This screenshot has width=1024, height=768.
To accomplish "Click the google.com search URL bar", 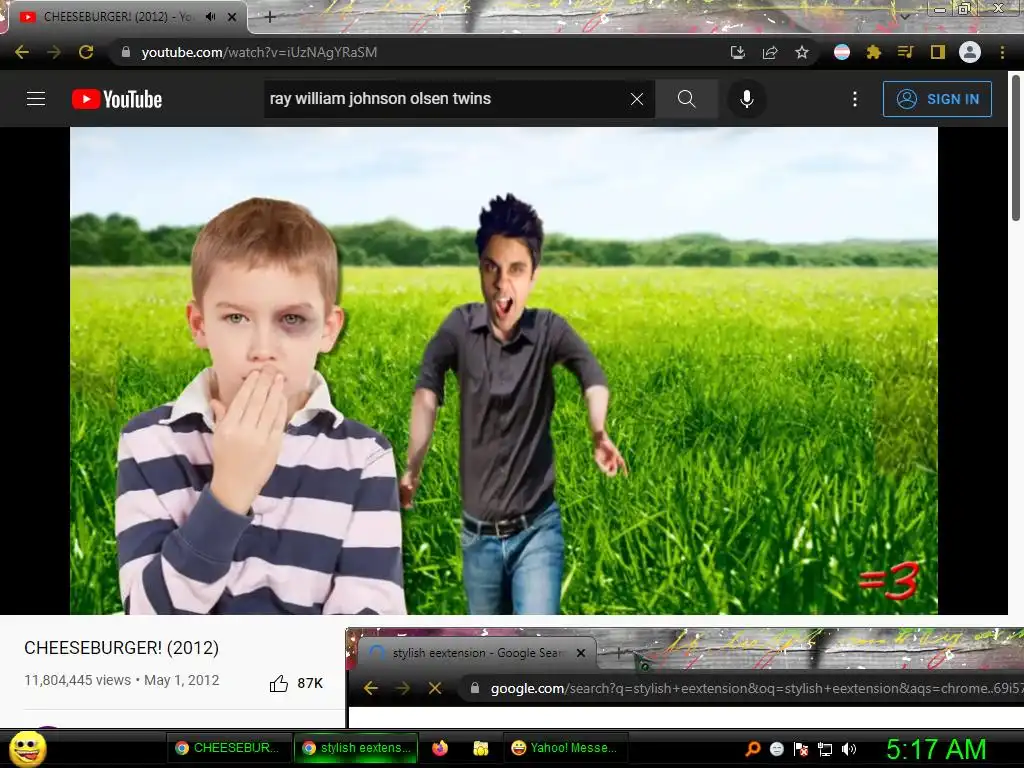I will coord(742,688).
